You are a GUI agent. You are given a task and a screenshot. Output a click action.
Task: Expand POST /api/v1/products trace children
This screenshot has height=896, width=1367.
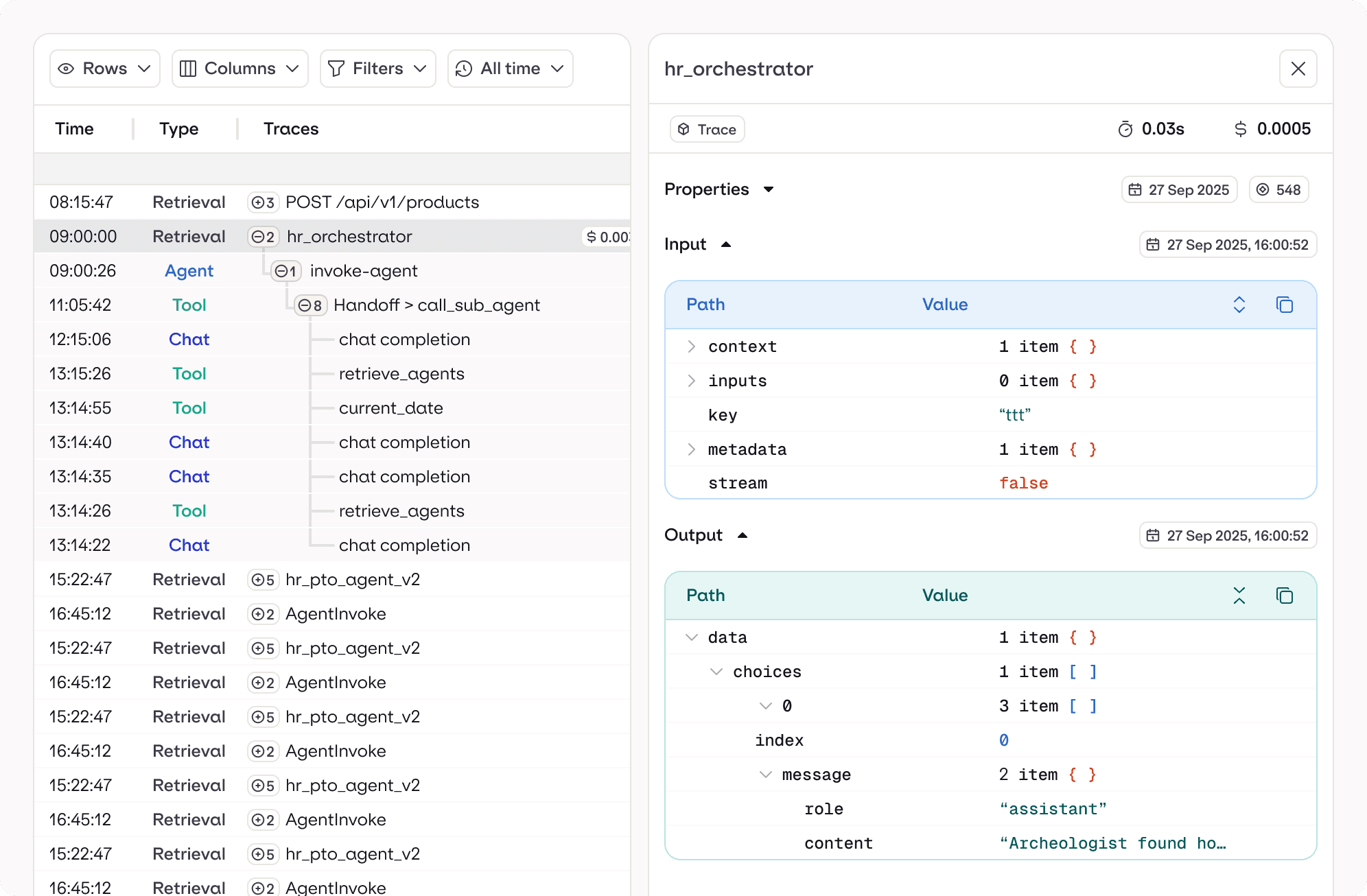[x=263, y=202]
